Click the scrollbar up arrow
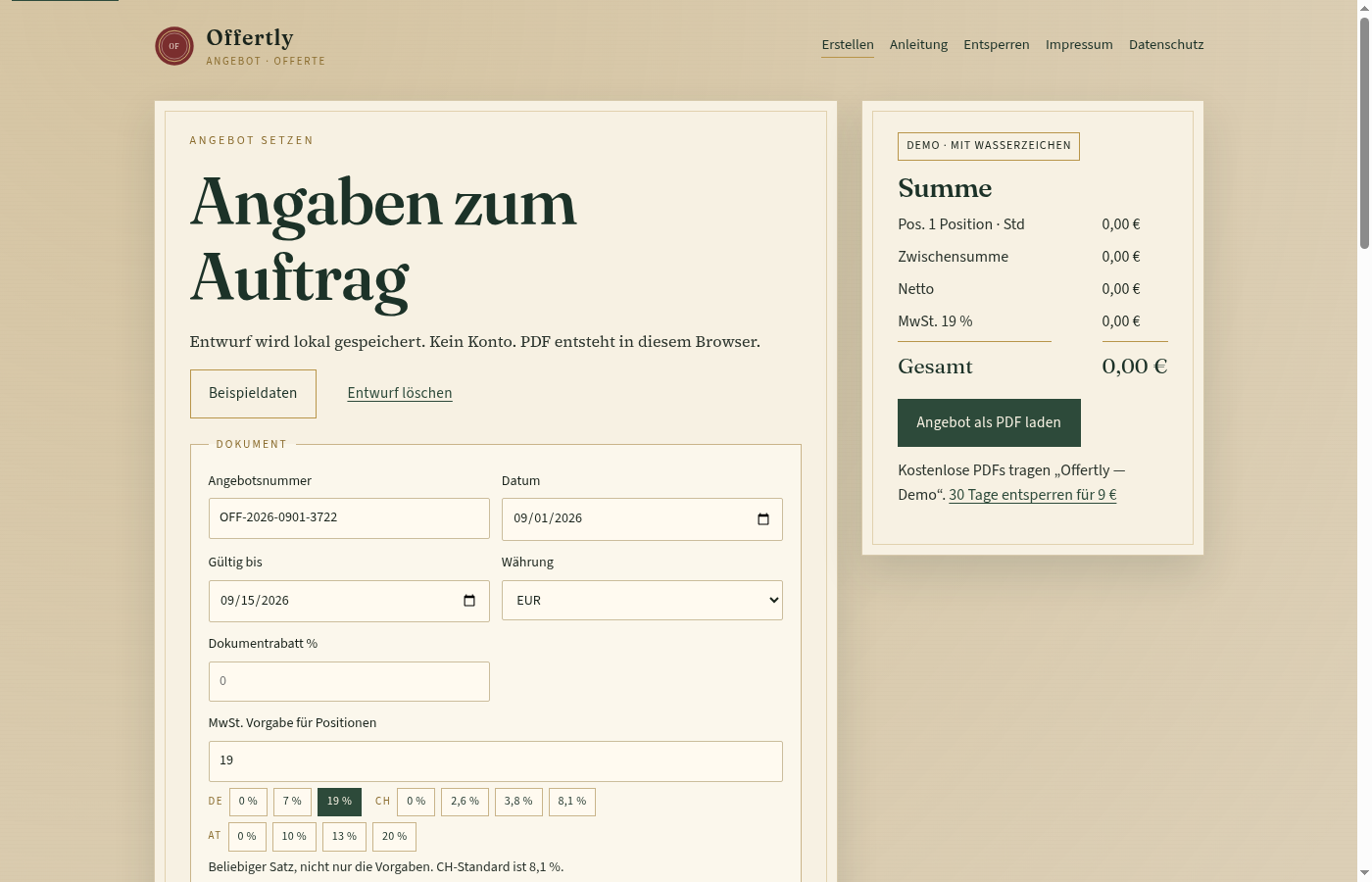This screenshot has width=1372, height=882. tap(1364, 8)
